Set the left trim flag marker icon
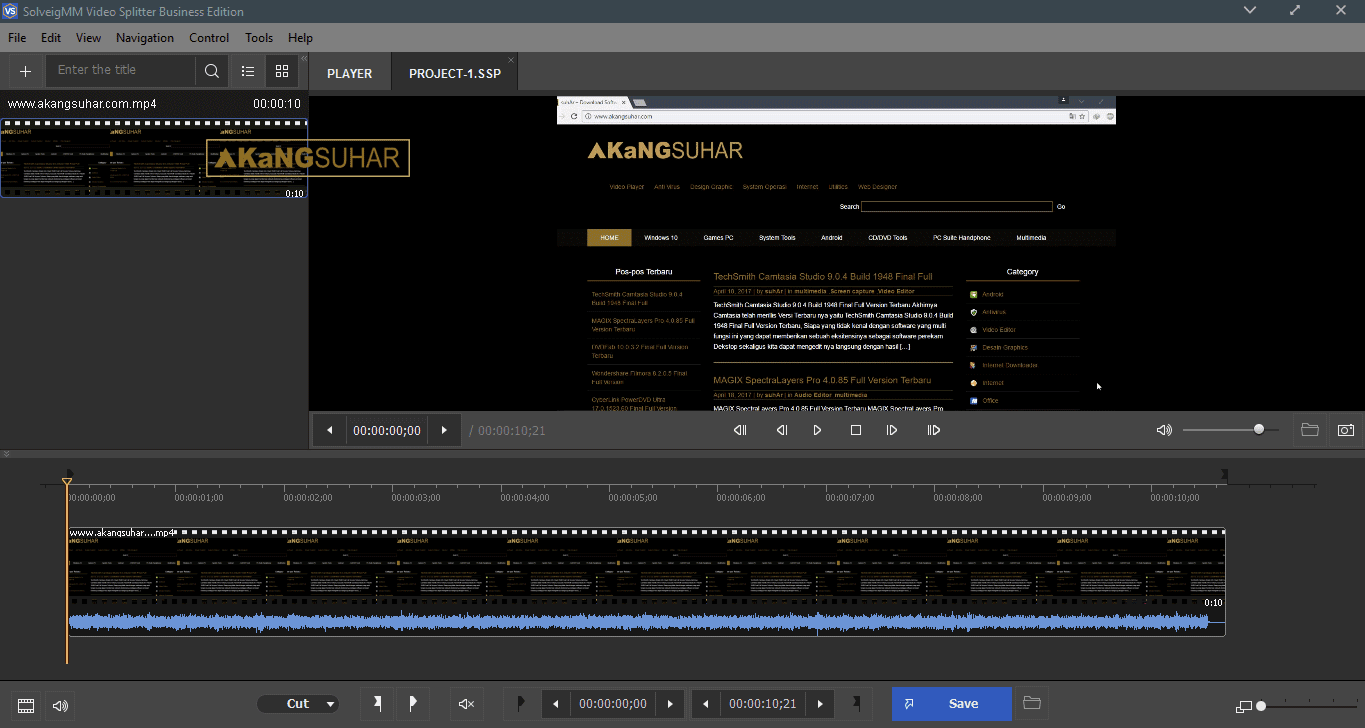The height and width of the screenshot is (728, 1365). coord(377,703)
